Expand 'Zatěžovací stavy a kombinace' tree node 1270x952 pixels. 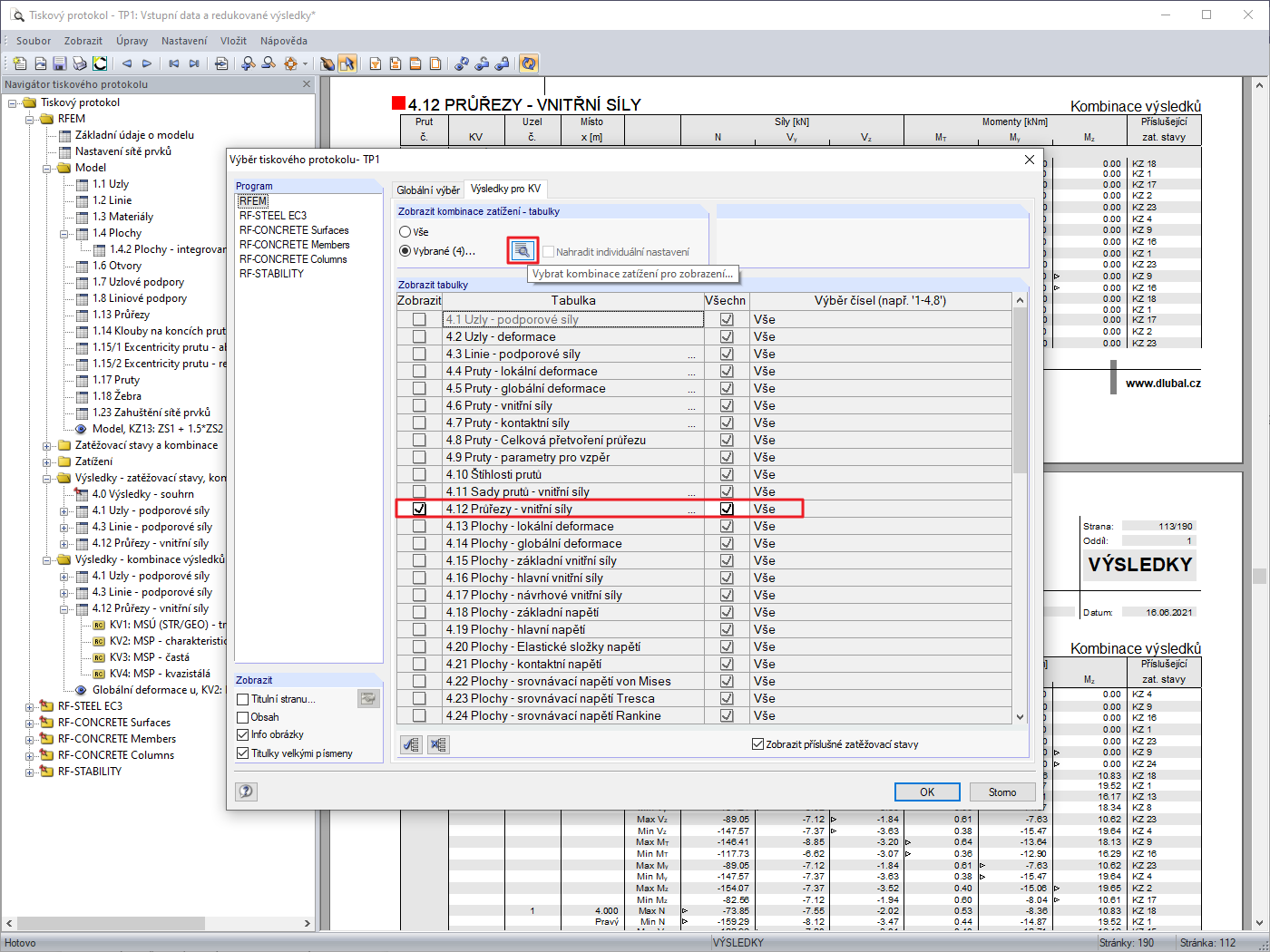click(47, 446)
